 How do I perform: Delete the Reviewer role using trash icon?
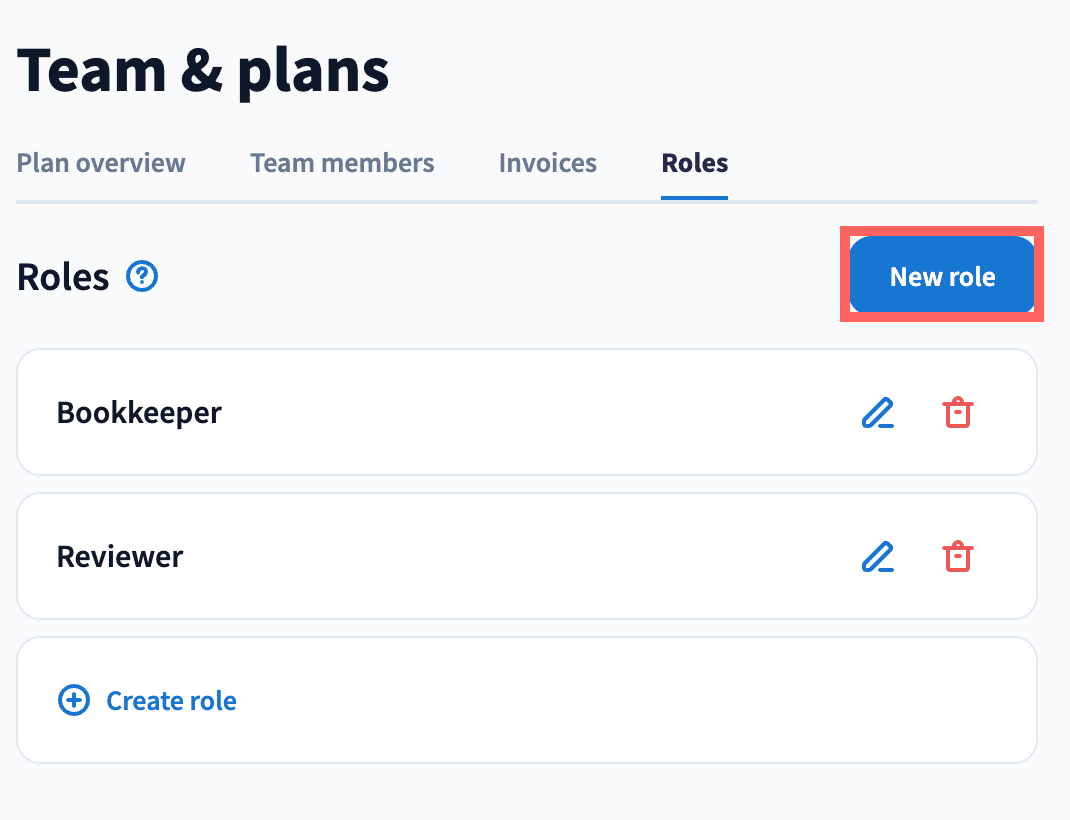click(x=958, y=556)
